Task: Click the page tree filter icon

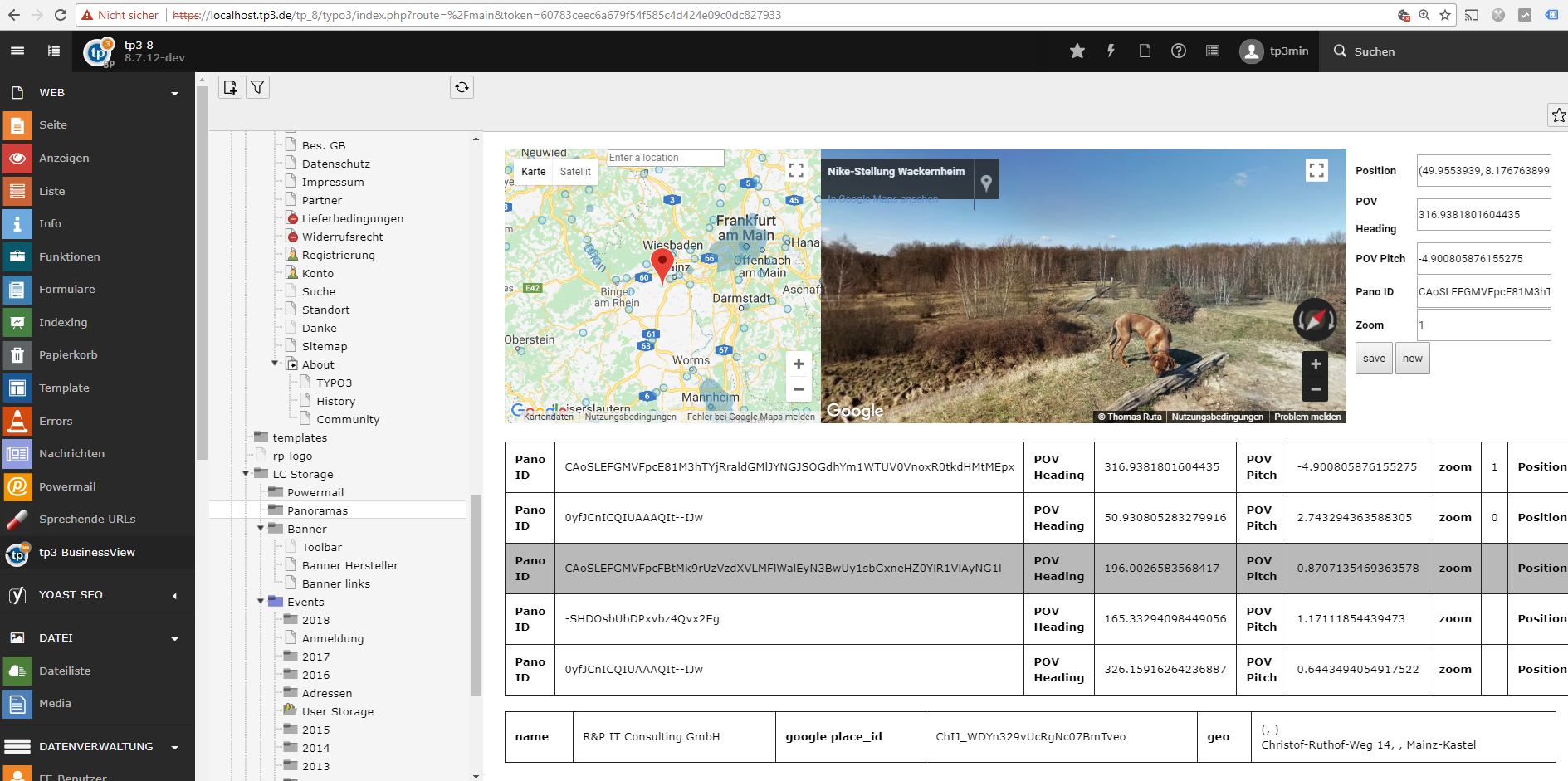Action: (258, 87)
